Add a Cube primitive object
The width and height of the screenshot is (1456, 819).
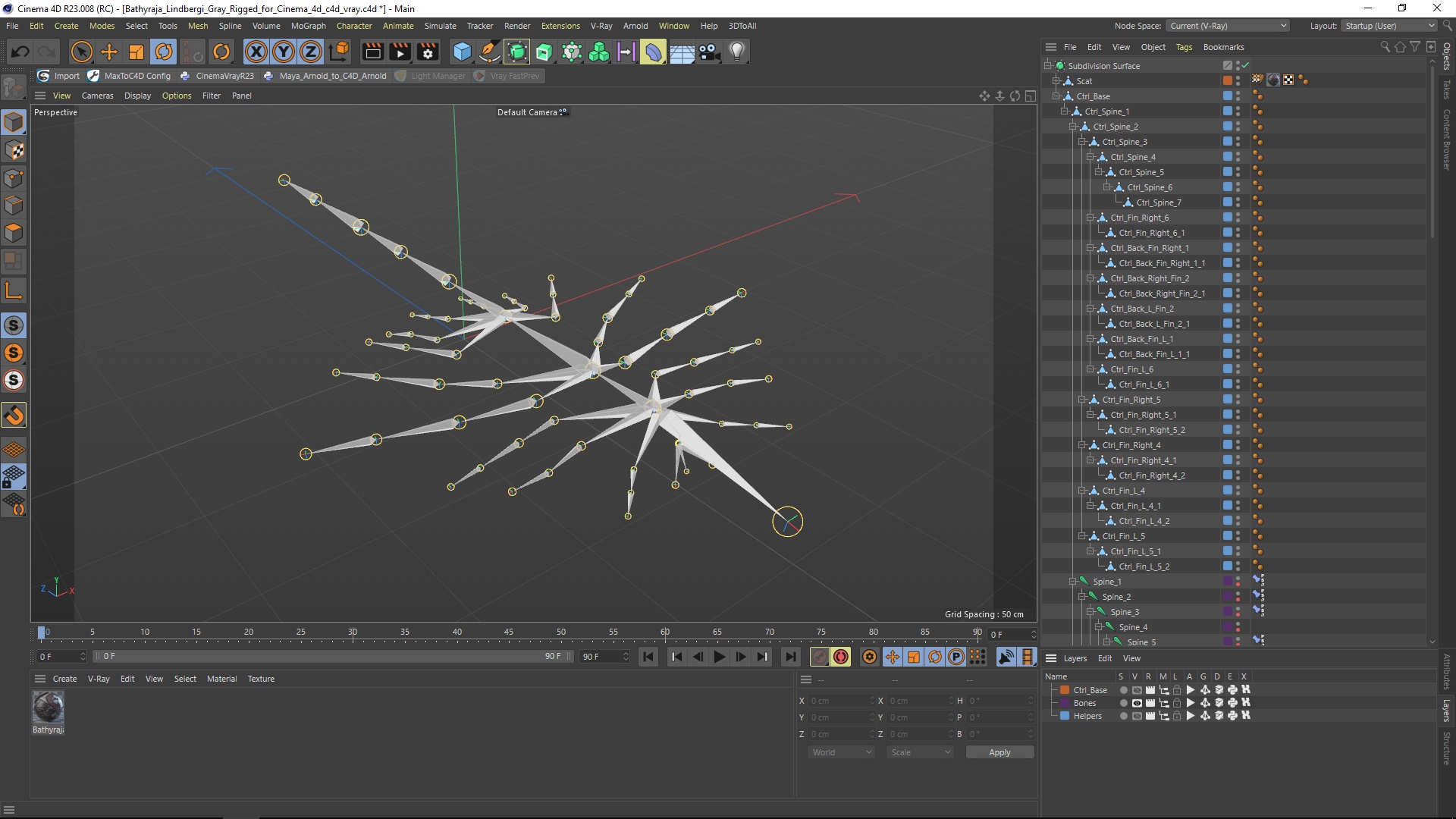point(461,52)
